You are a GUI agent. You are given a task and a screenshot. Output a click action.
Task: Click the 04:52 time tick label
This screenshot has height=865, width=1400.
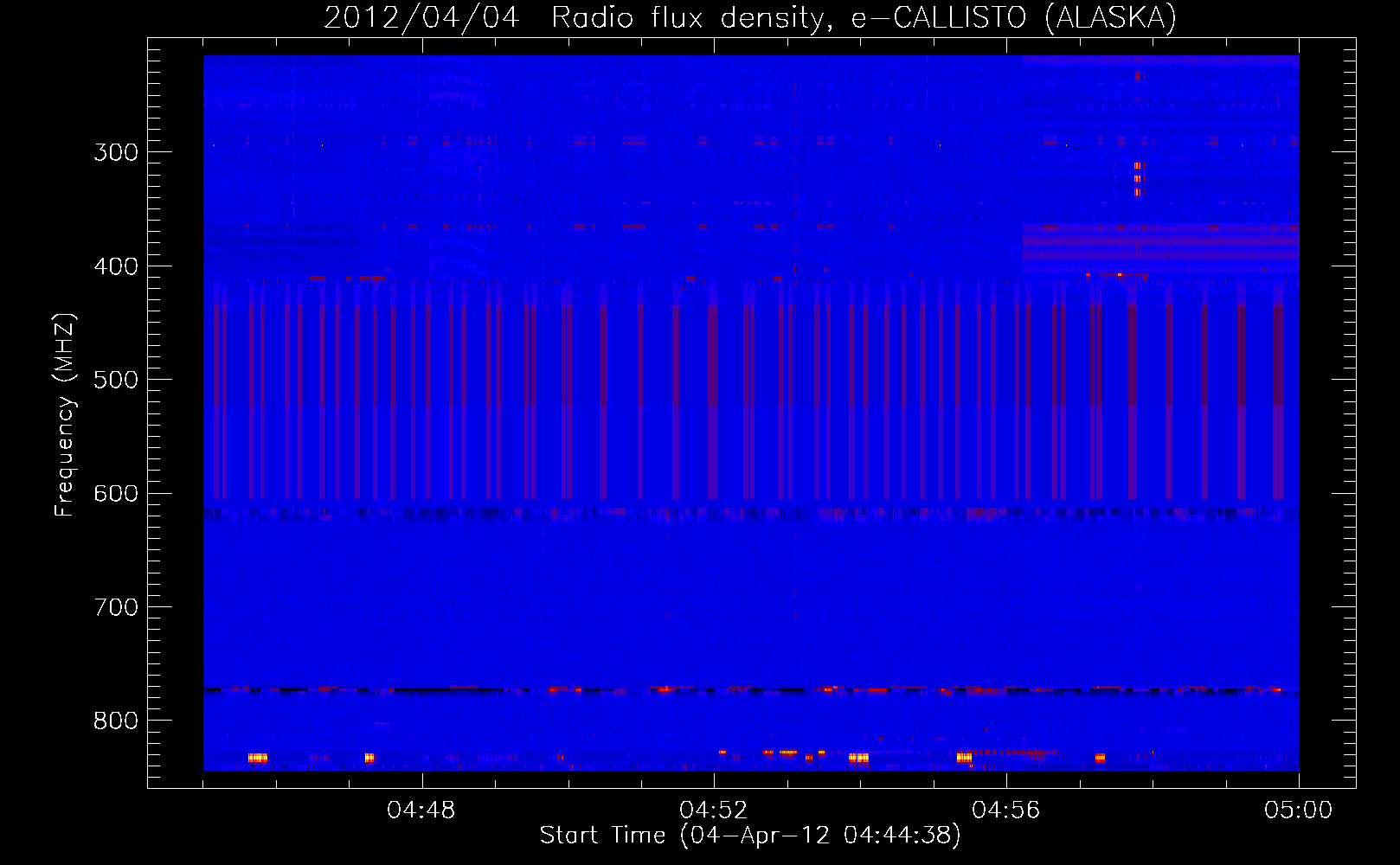click(x=714, y=811)
